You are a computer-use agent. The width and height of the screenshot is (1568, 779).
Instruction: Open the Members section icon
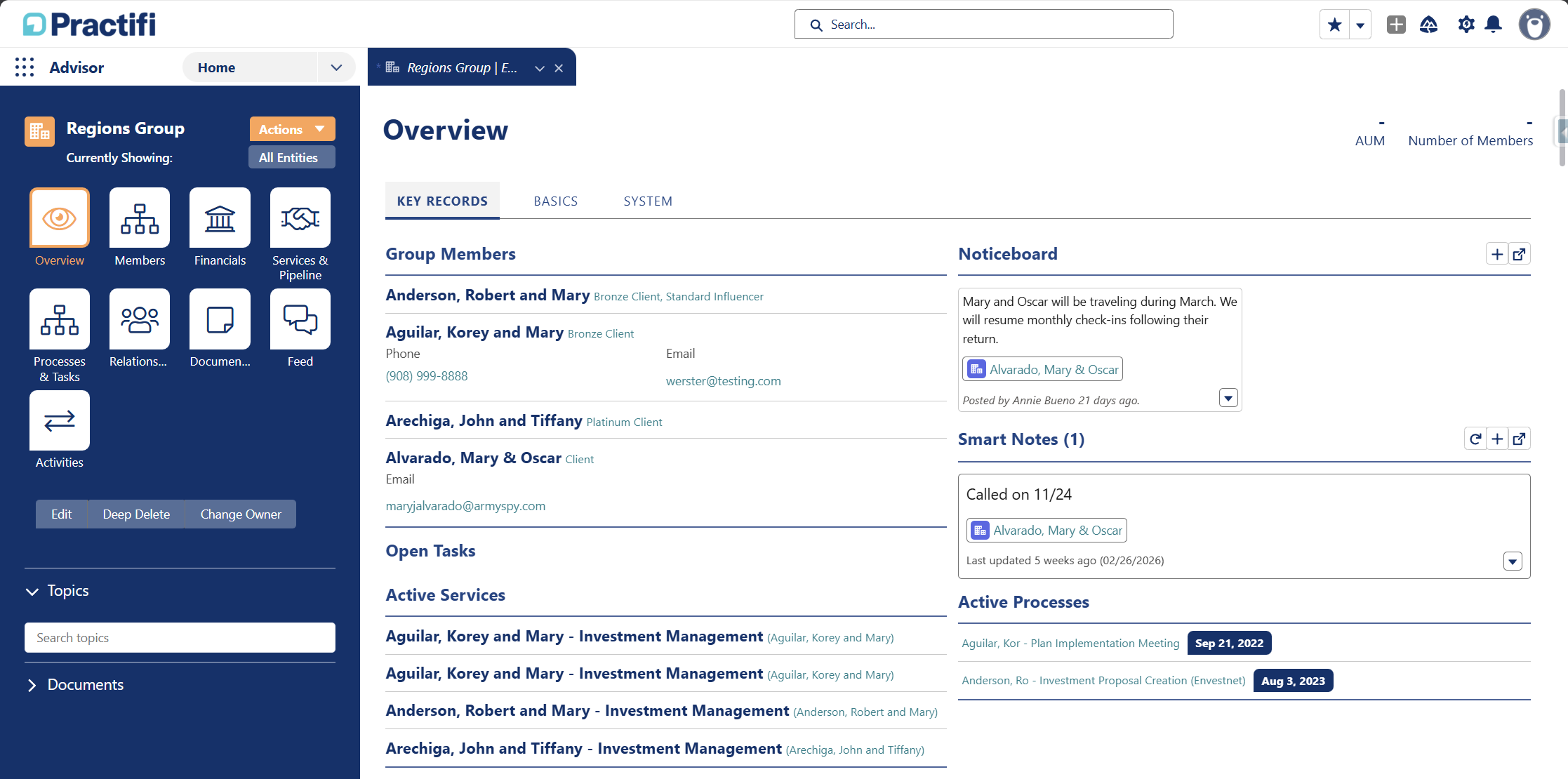(x=140, y=218)
